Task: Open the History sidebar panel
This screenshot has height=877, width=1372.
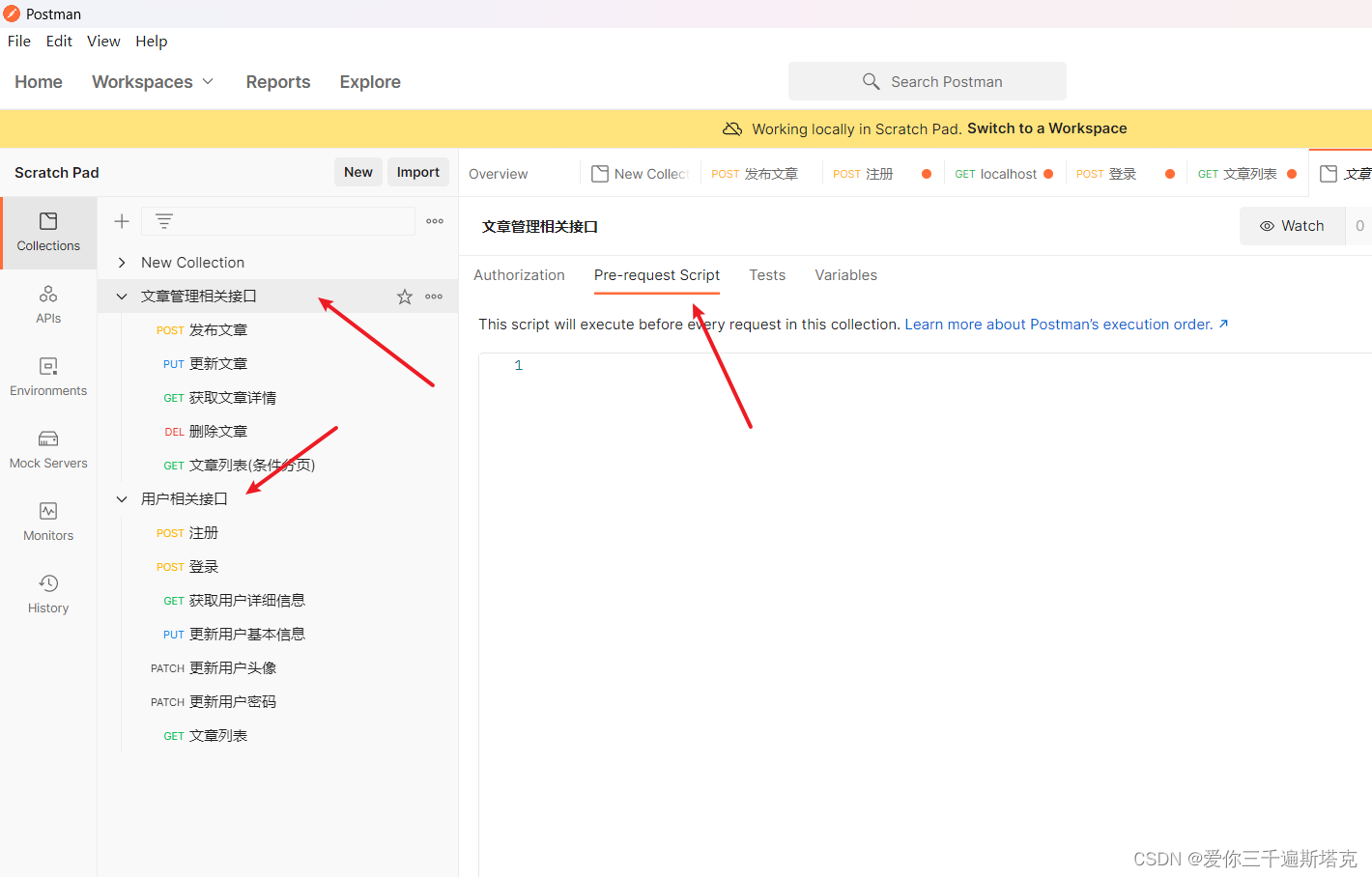Action: click(x=48, y=595)
